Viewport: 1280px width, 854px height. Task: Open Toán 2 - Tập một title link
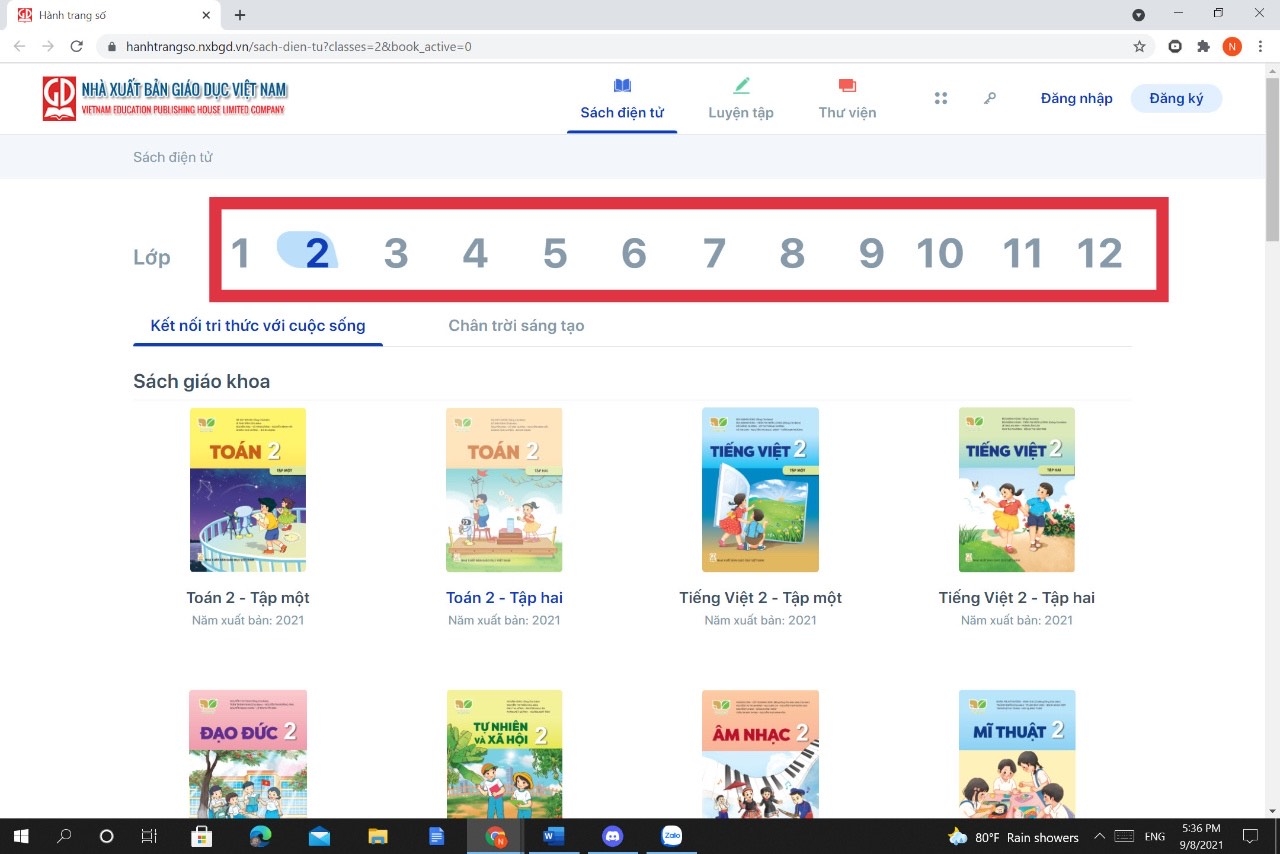248,598
